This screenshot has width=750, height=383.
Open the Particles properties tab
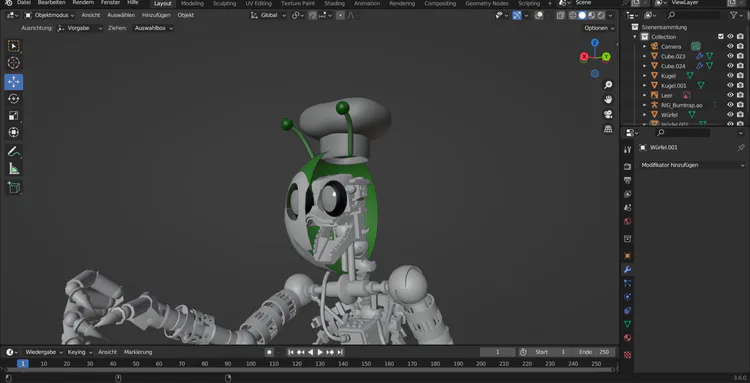(628, 283)
